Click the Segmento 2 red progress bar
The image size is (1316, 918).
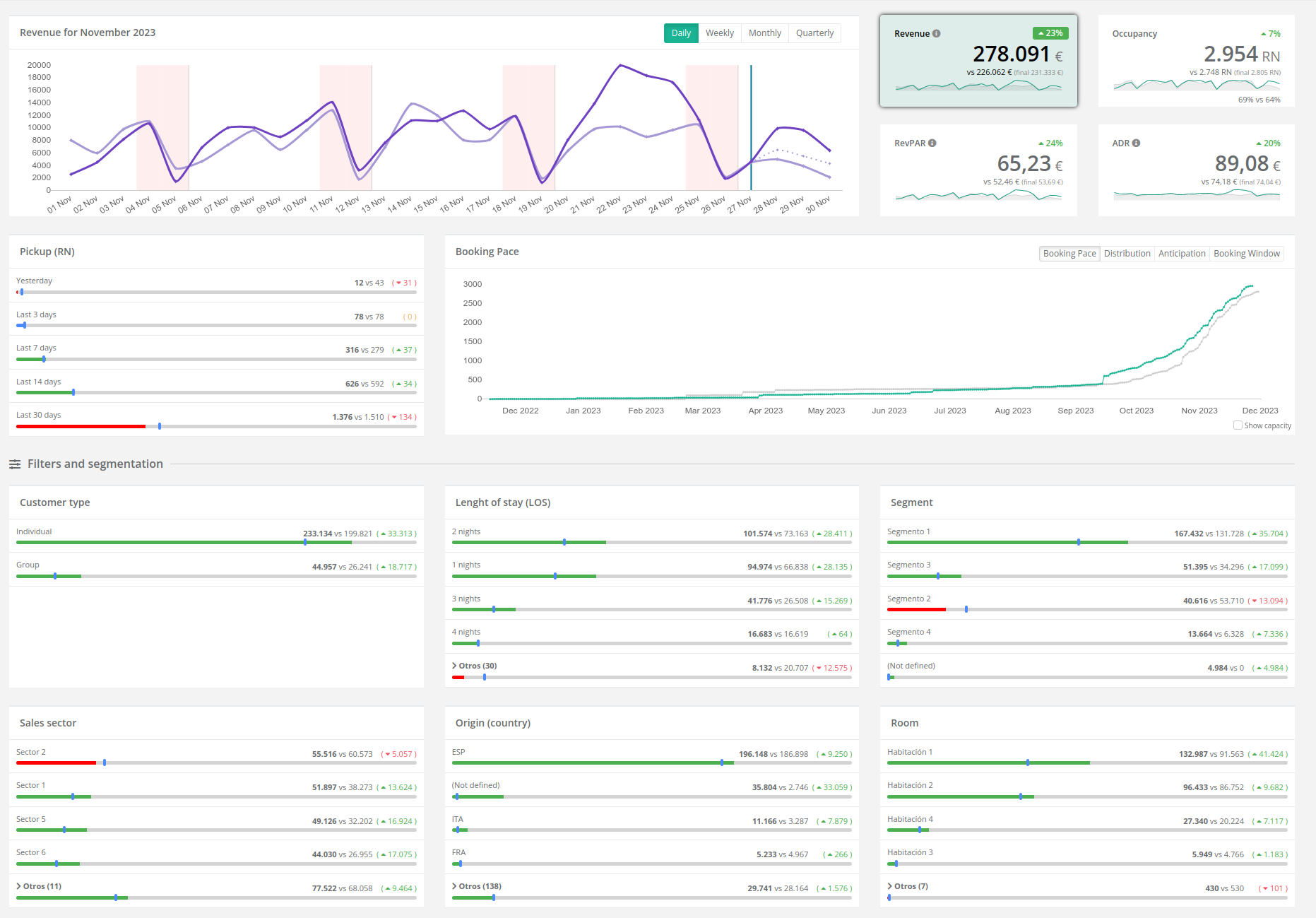point(916,609)
